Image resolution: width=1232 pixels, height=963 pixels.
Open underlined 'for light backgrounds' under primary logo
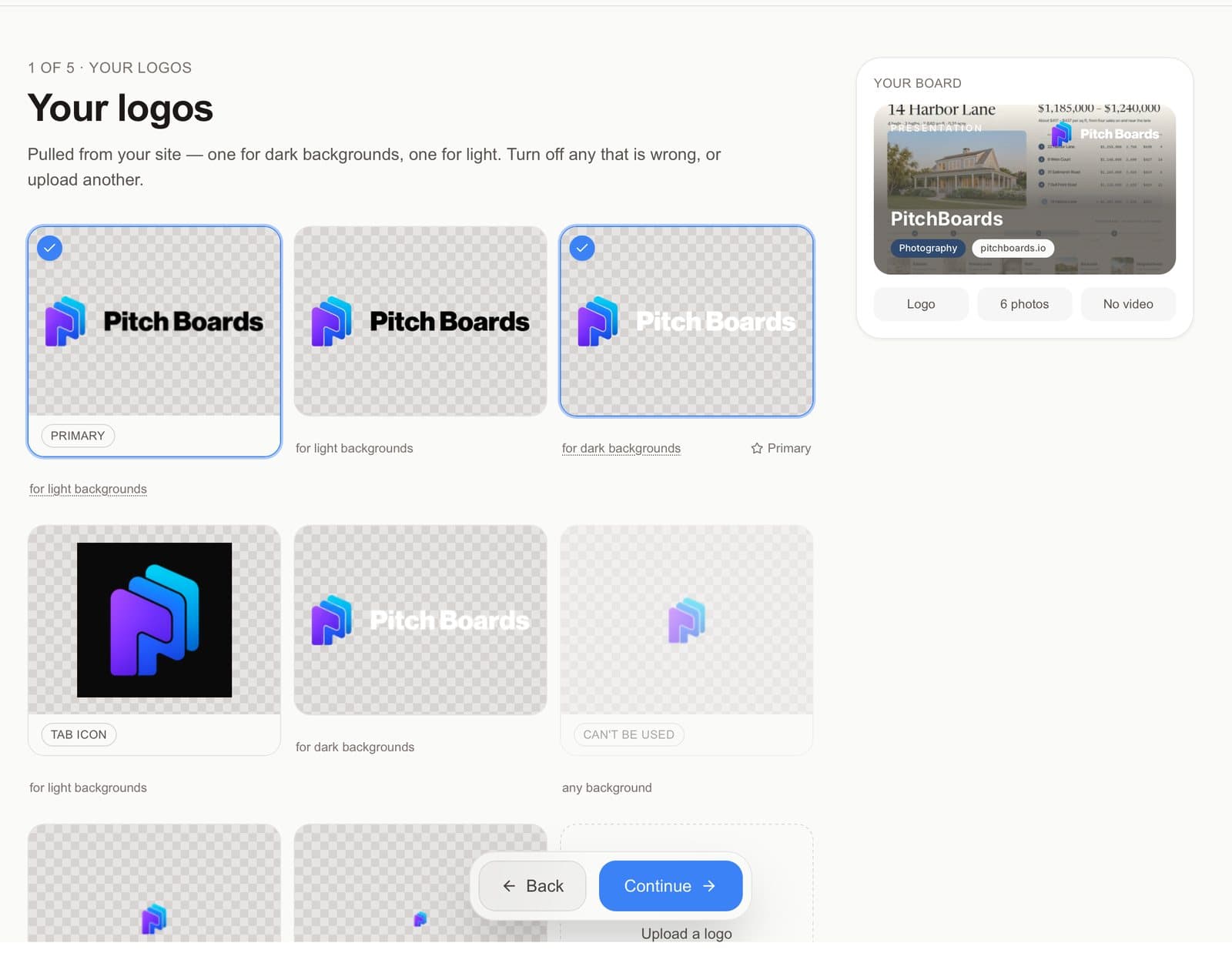(x=88, y=489)
